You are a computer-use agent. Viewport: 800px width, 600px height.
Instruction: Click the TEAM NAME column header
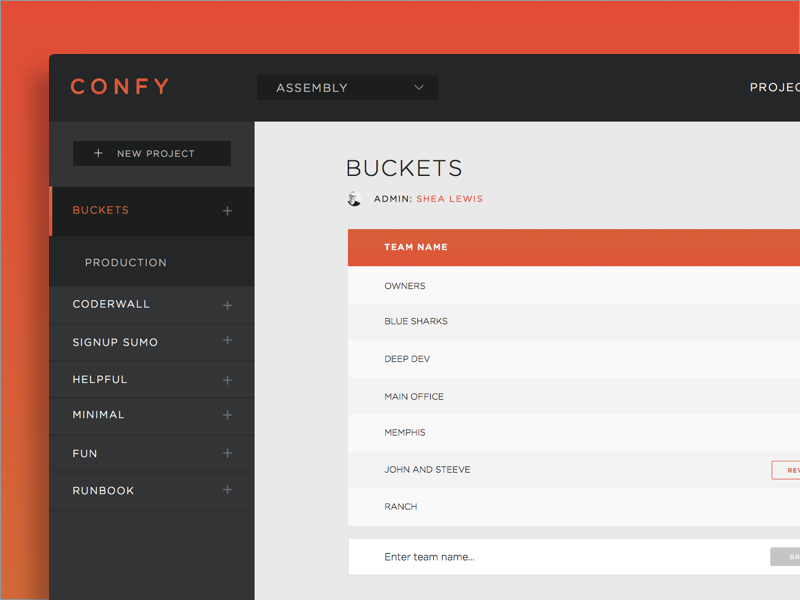point(416,247)
